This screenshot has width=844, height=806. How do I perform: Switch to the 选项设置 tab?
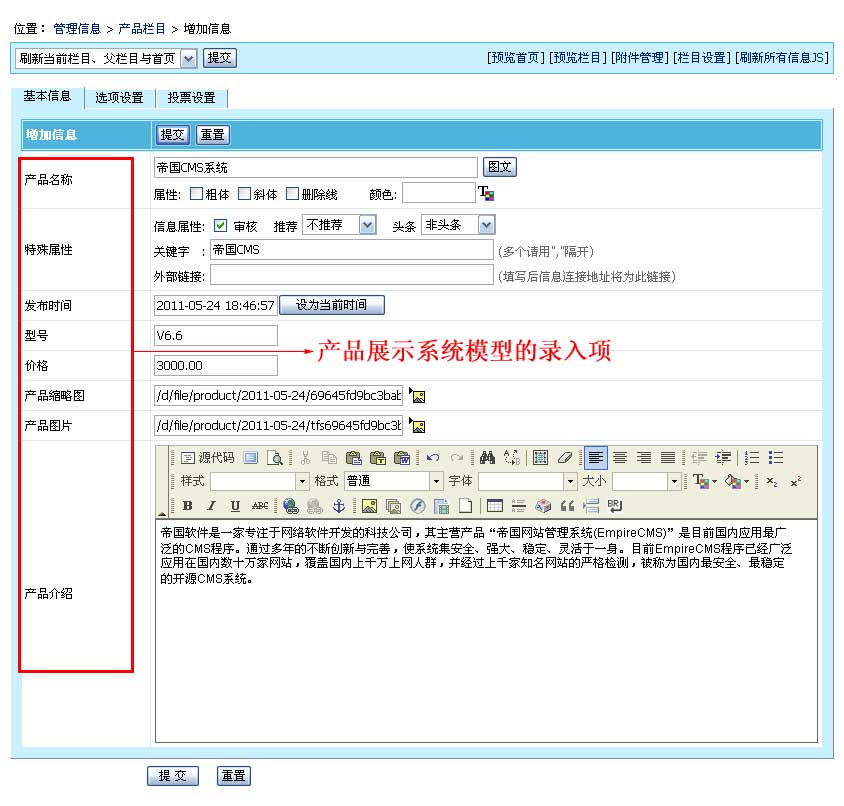tap(119, 98)
